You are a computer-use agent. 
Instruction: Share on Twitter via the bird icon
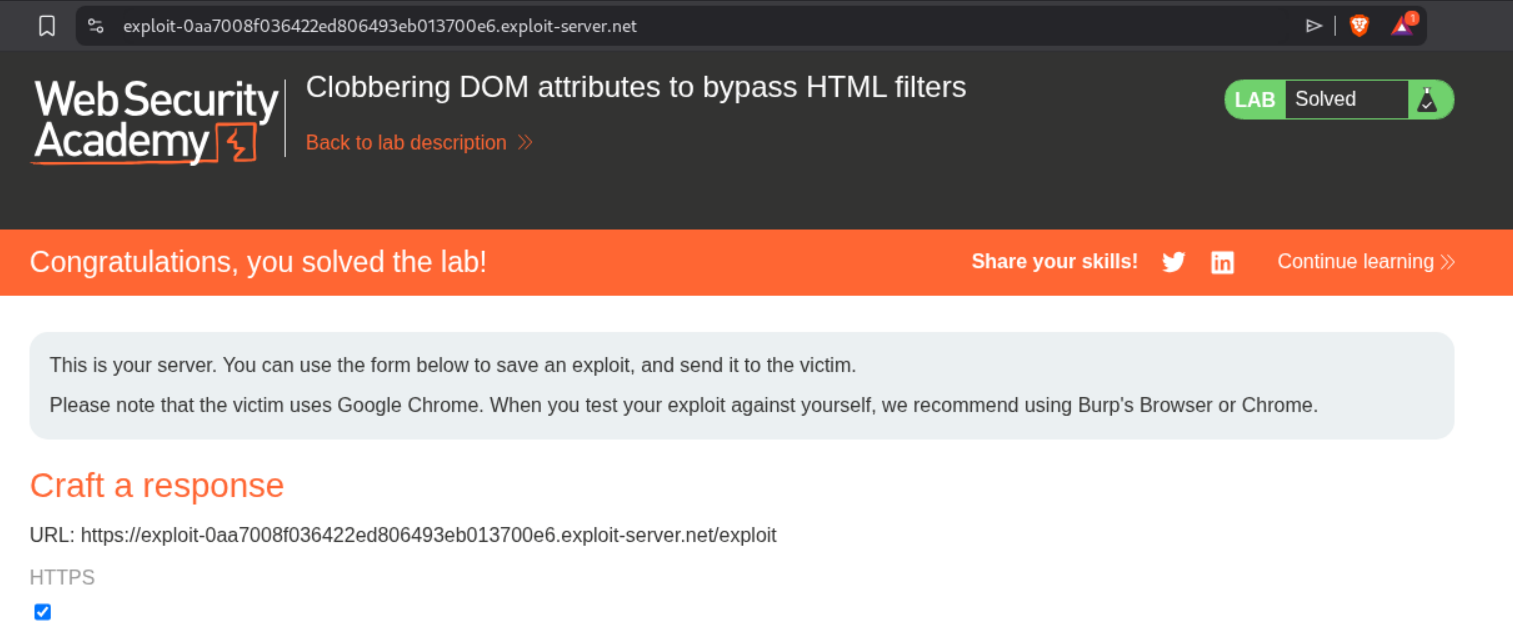[1173, 262]
